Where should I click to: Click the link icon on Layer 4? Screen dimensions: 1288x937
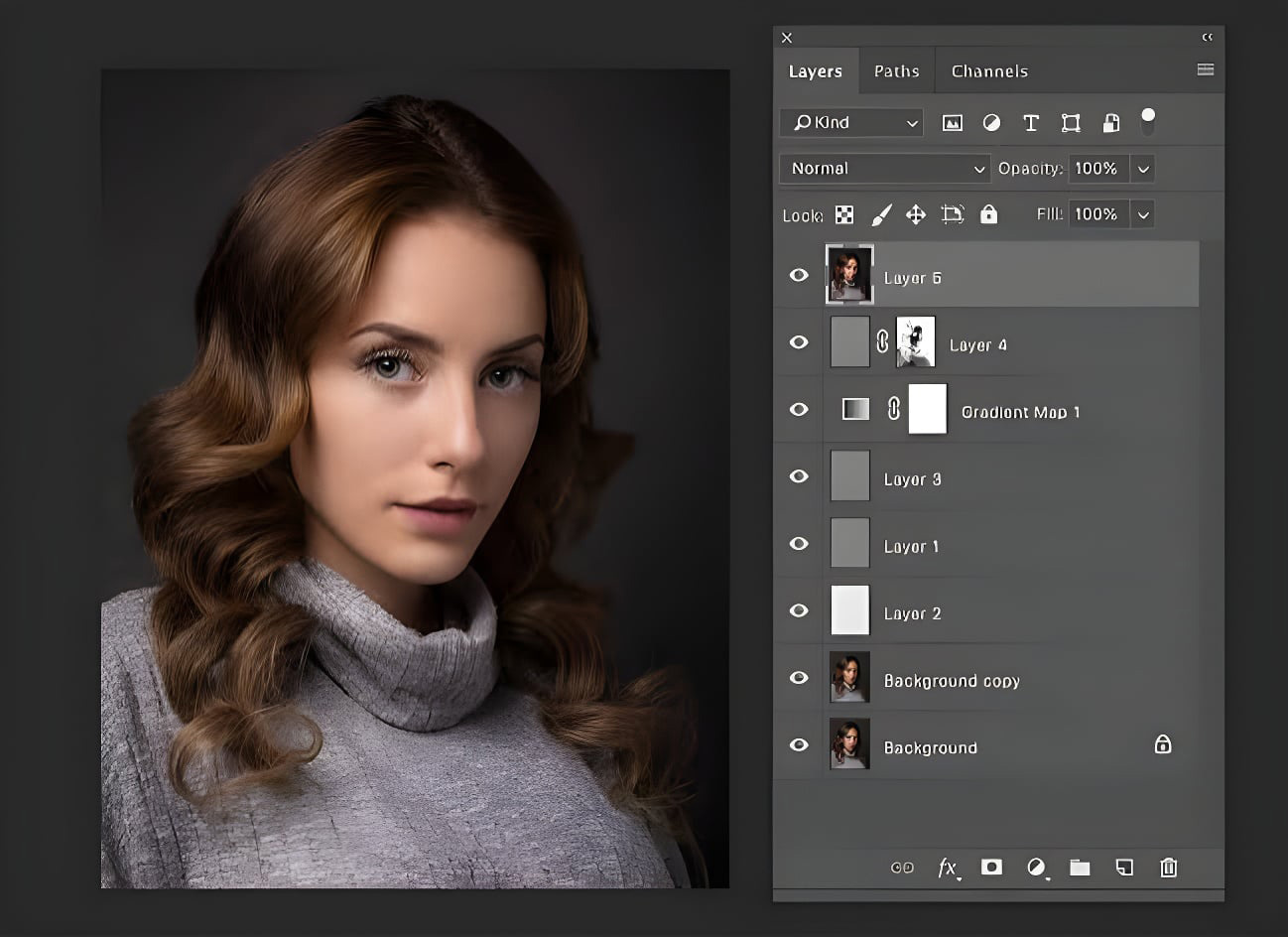pyautogui.click(x=882, y=342)
